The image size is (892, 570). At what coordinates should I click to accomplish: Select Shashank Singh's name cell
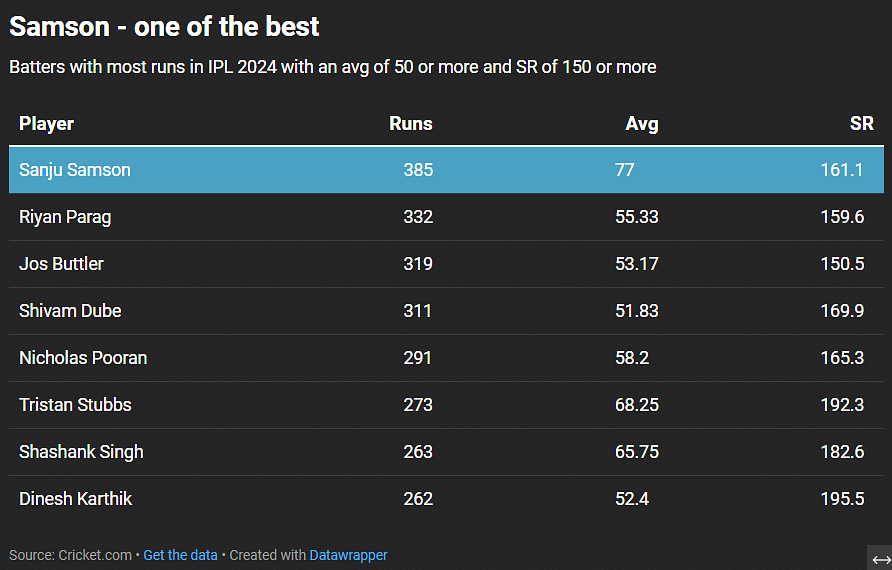coord(81,452)
